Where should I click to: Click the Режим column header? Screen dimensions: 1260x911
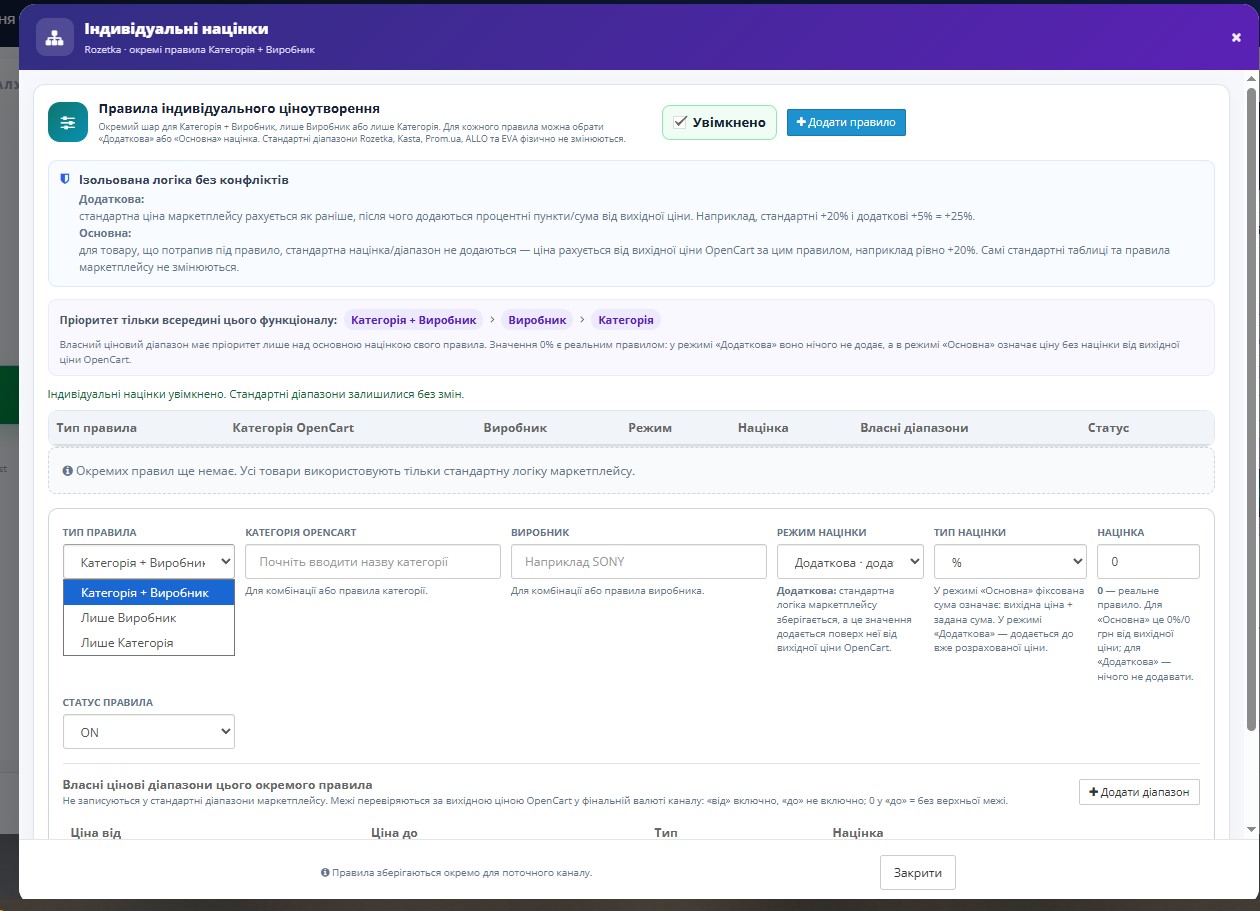(x=650, y=428)
